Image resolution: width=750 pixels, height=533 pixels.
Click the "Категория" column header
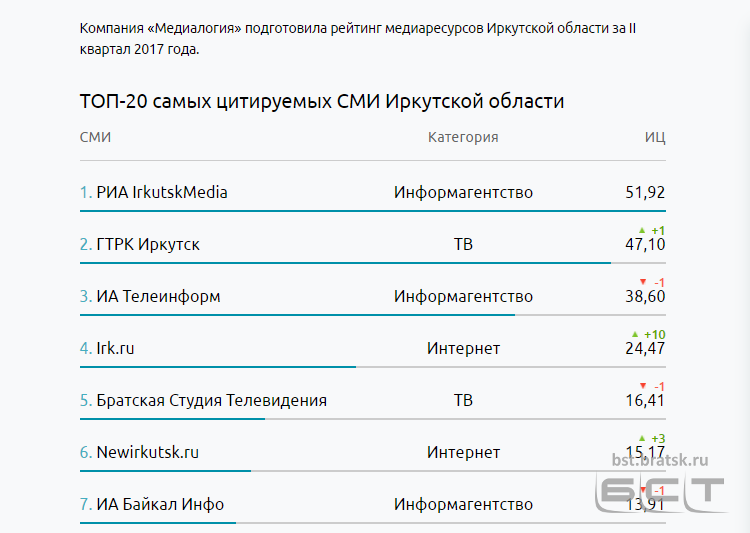click(x=463, y=137)
